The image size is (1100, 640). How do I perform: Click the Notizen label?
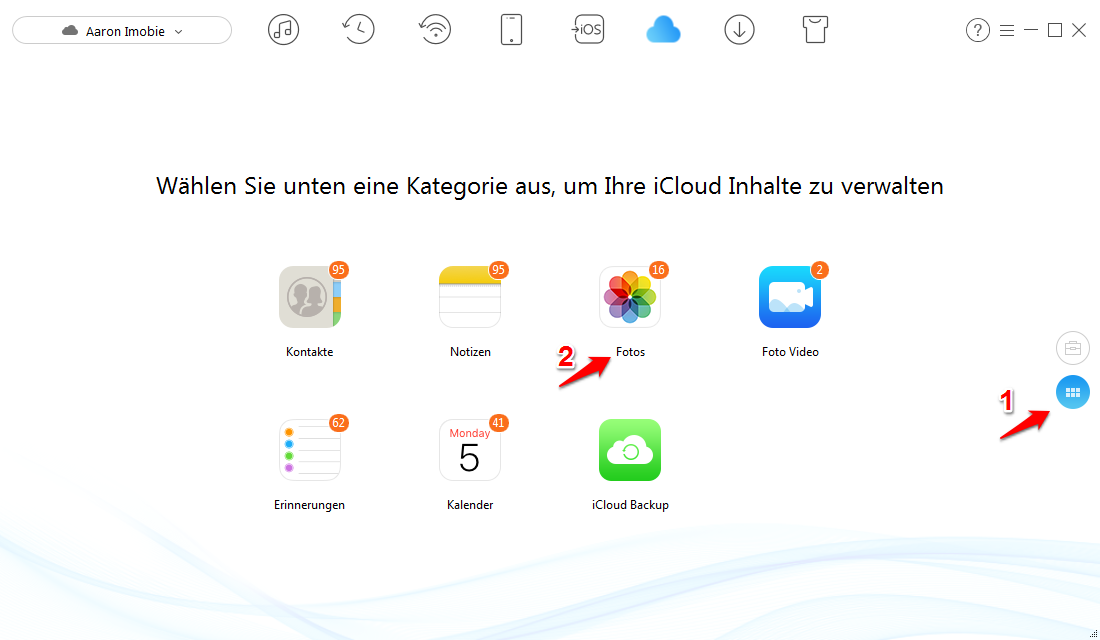(470, 352)
